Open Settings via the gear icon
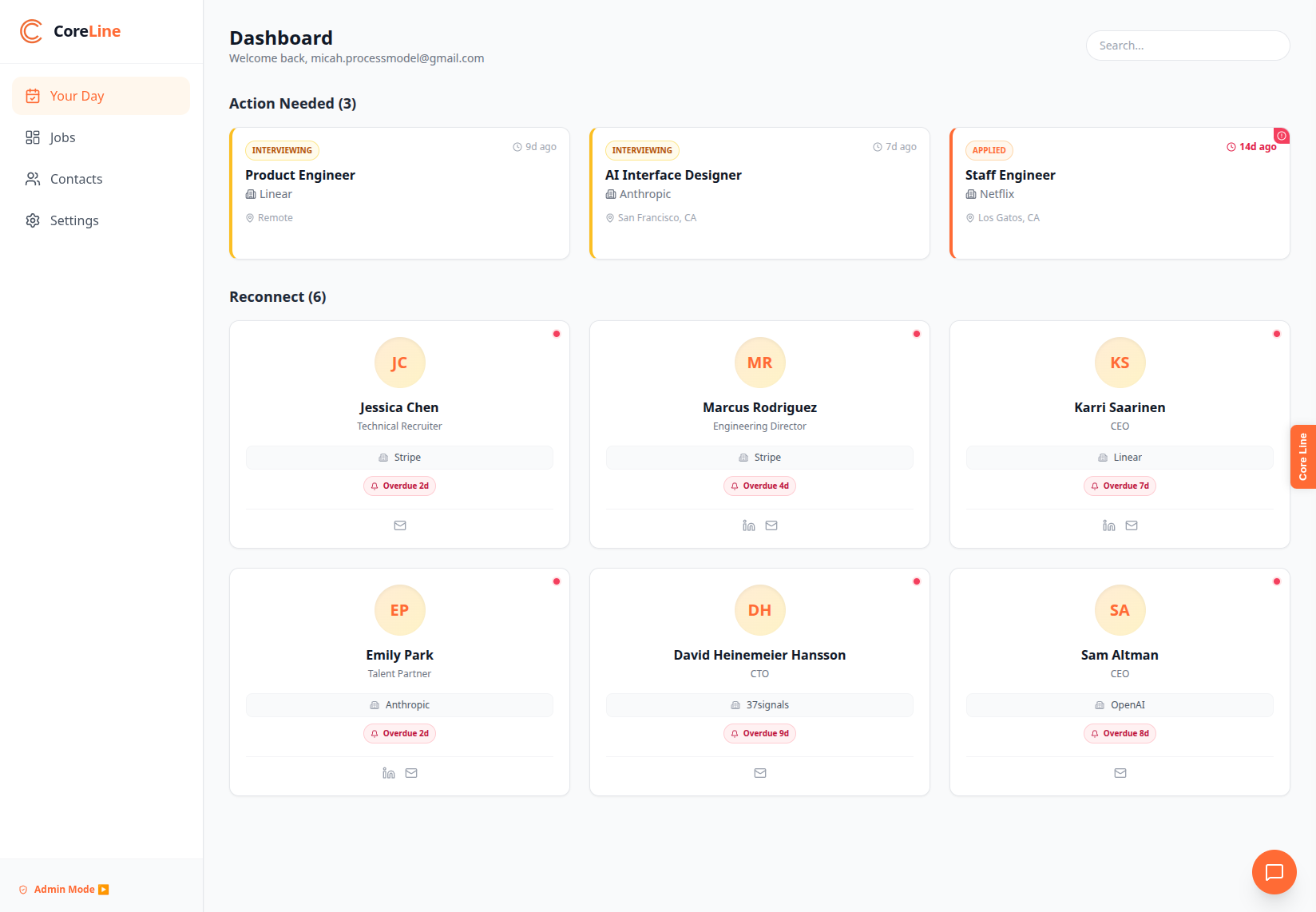Viewport: 1316px width, 912px height. (x=33, y=220)
